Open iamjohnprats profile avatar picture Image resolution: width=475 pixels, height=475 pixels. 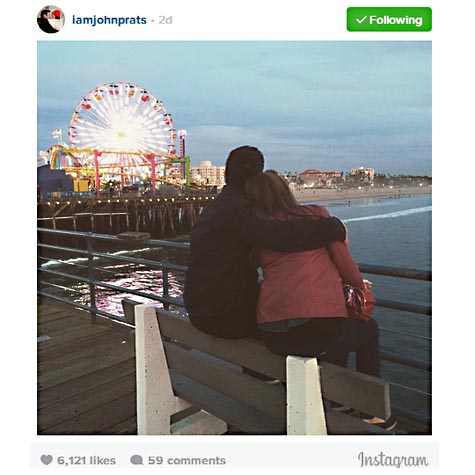click(x=51, y=20)
